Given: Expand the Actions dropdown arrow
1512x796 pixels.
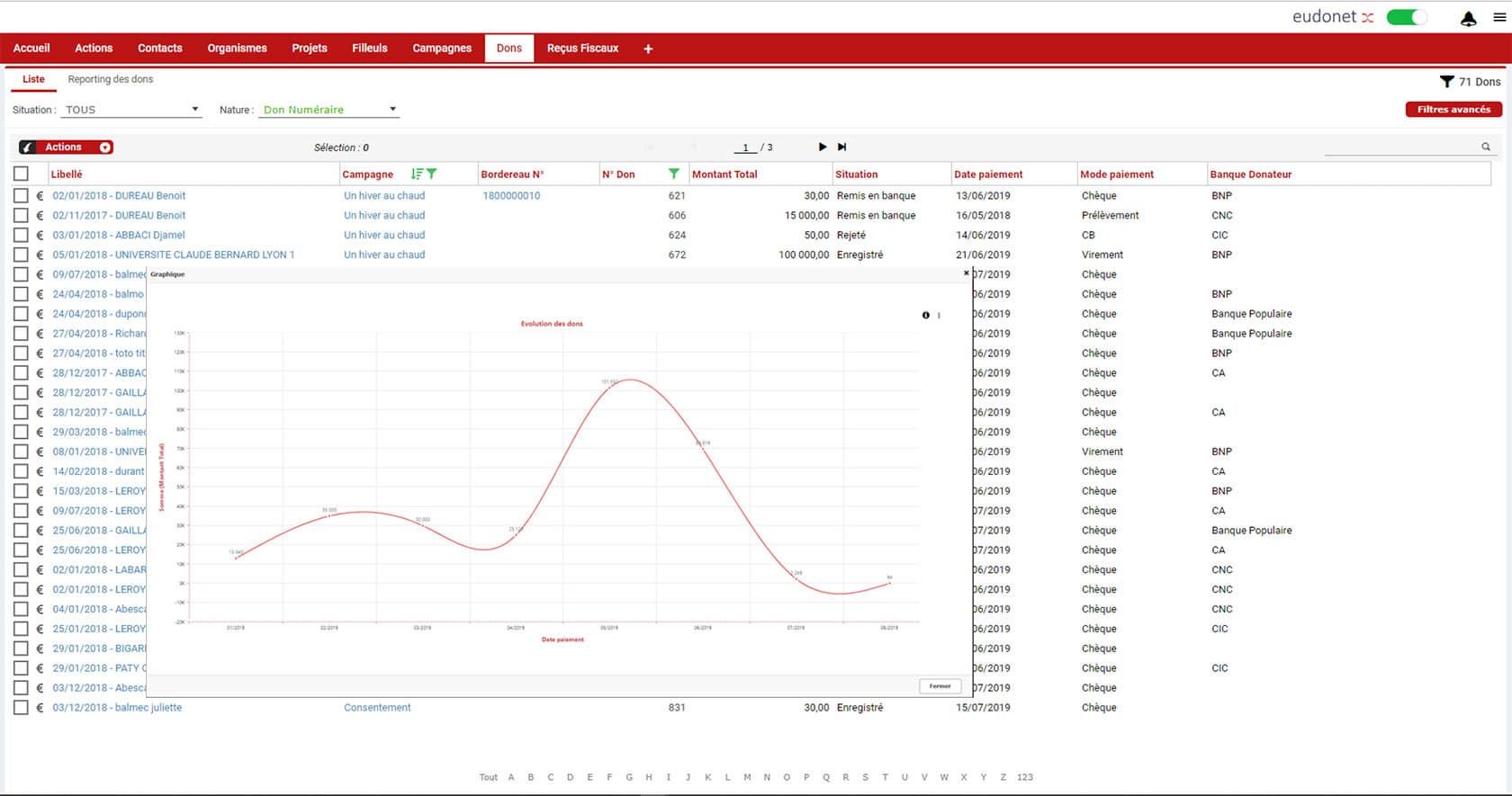Looking at the screenshot, I should click(x=105, y=148).
